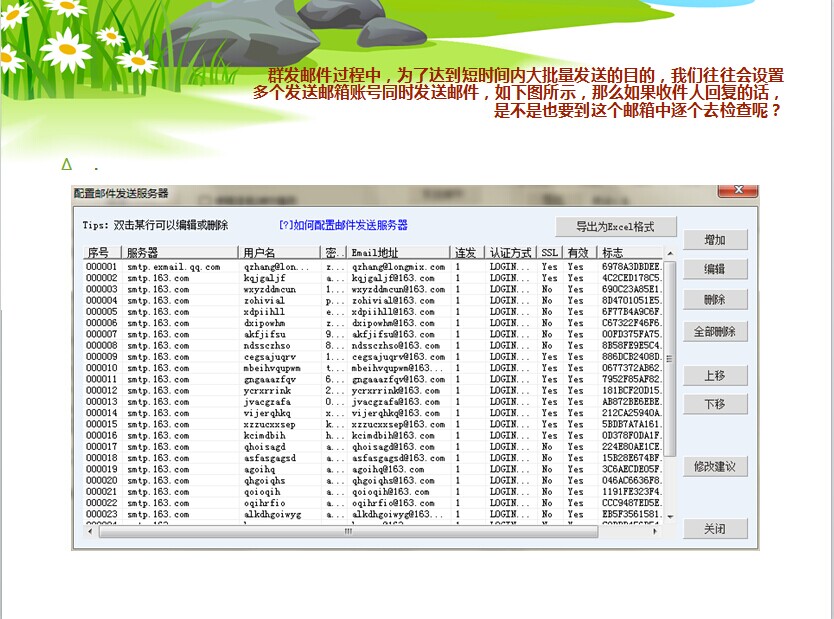
Task: Sort by the 服务器 column header
Action: (x=180, y=253)
